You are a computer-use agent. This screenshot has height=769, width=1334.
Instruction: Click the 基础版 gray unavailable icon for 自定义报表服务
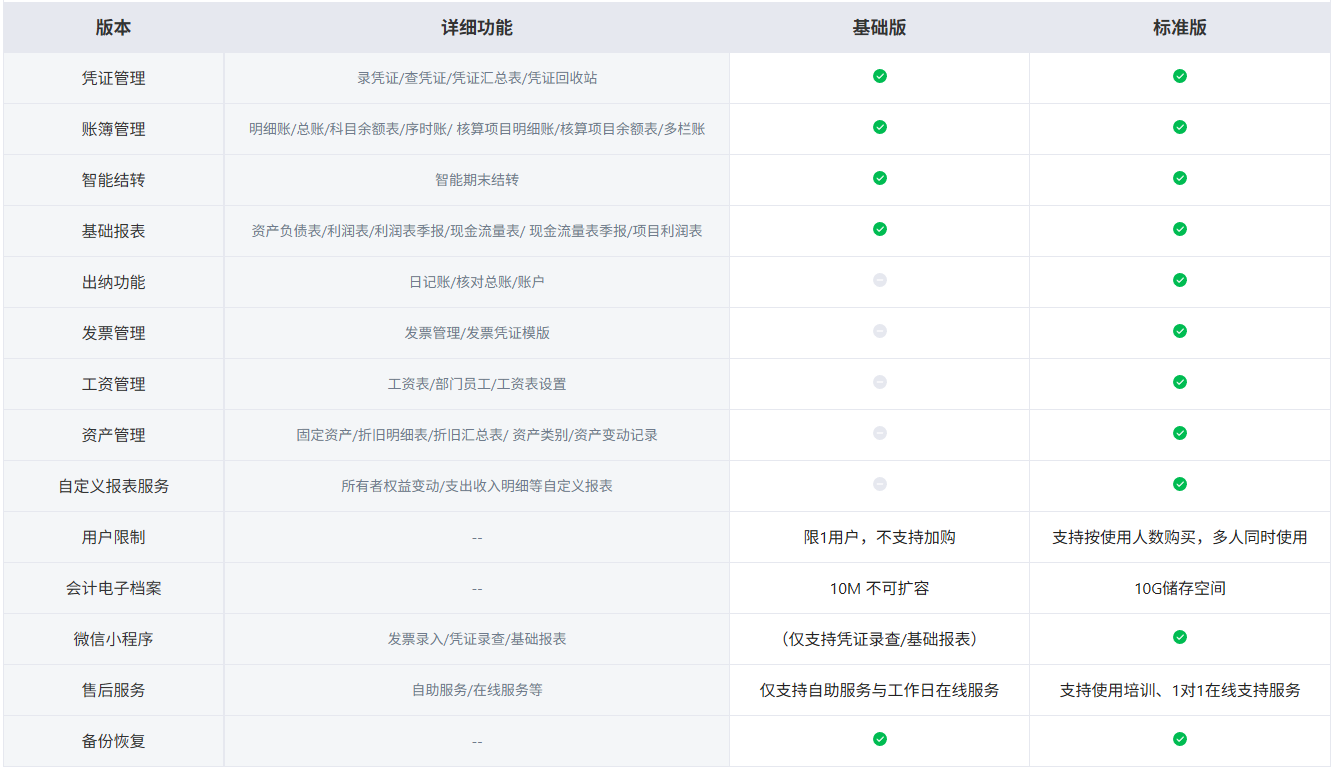coord(879,484)
